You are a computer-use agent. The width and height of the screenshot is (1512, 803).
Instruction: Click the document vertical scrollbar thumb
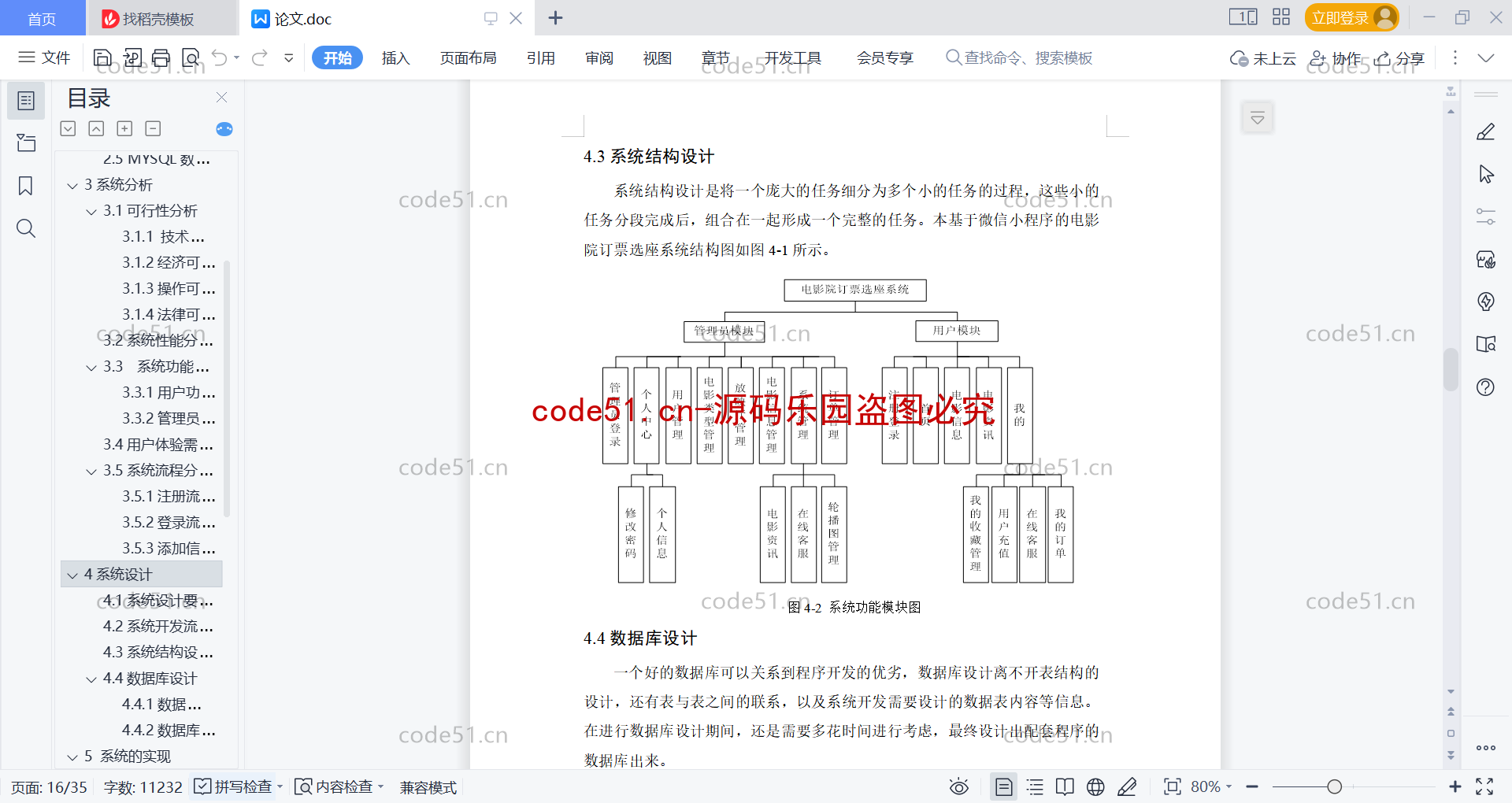[1451, 370]
